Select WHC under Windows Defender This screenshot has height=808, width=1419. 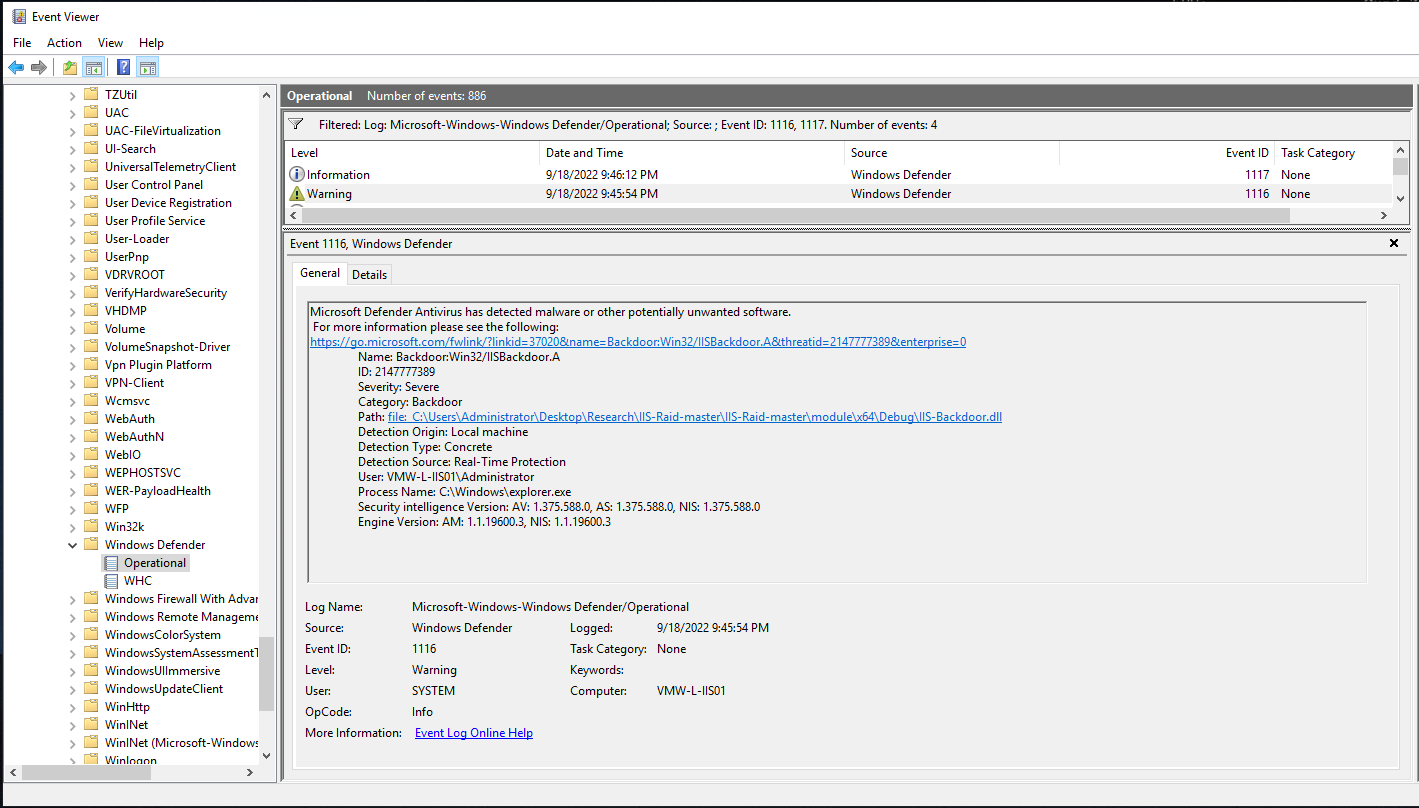138,581
